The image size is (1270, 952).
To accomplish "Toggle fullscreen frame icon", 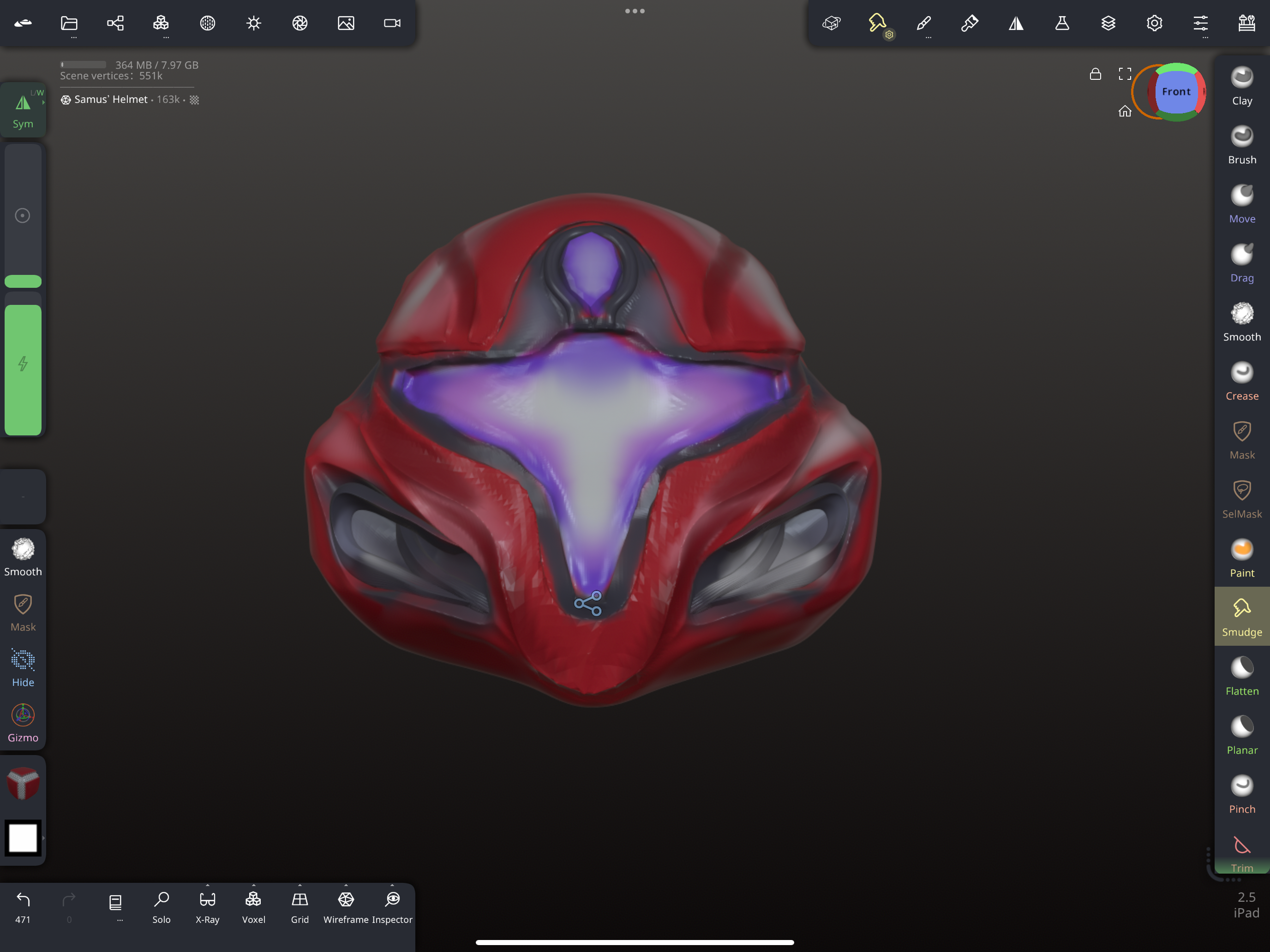I will tap(1125, 74).
